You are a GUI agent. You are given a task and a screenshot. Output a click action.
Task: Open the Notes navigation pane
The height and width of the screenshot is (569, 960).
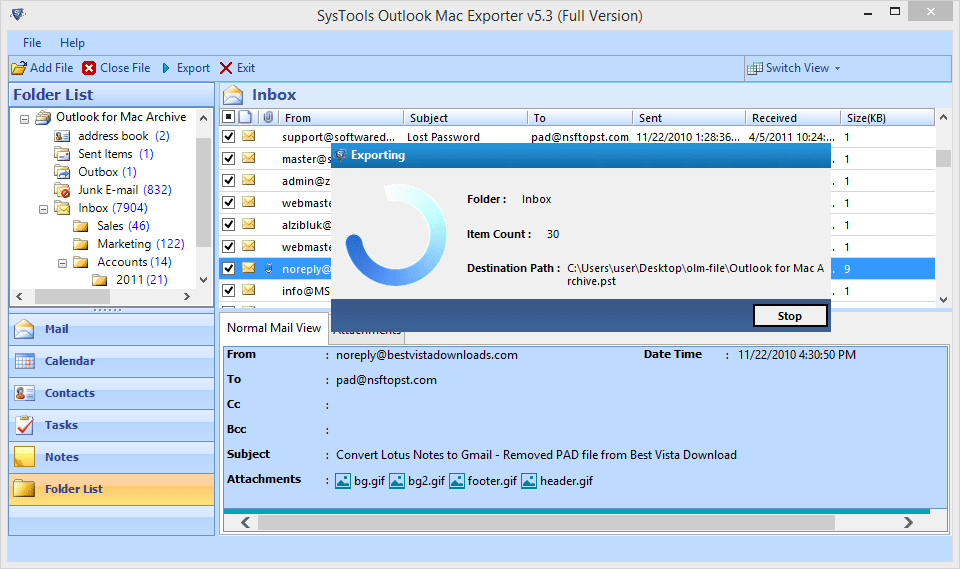pyautogui.click(x=61, y=457)
